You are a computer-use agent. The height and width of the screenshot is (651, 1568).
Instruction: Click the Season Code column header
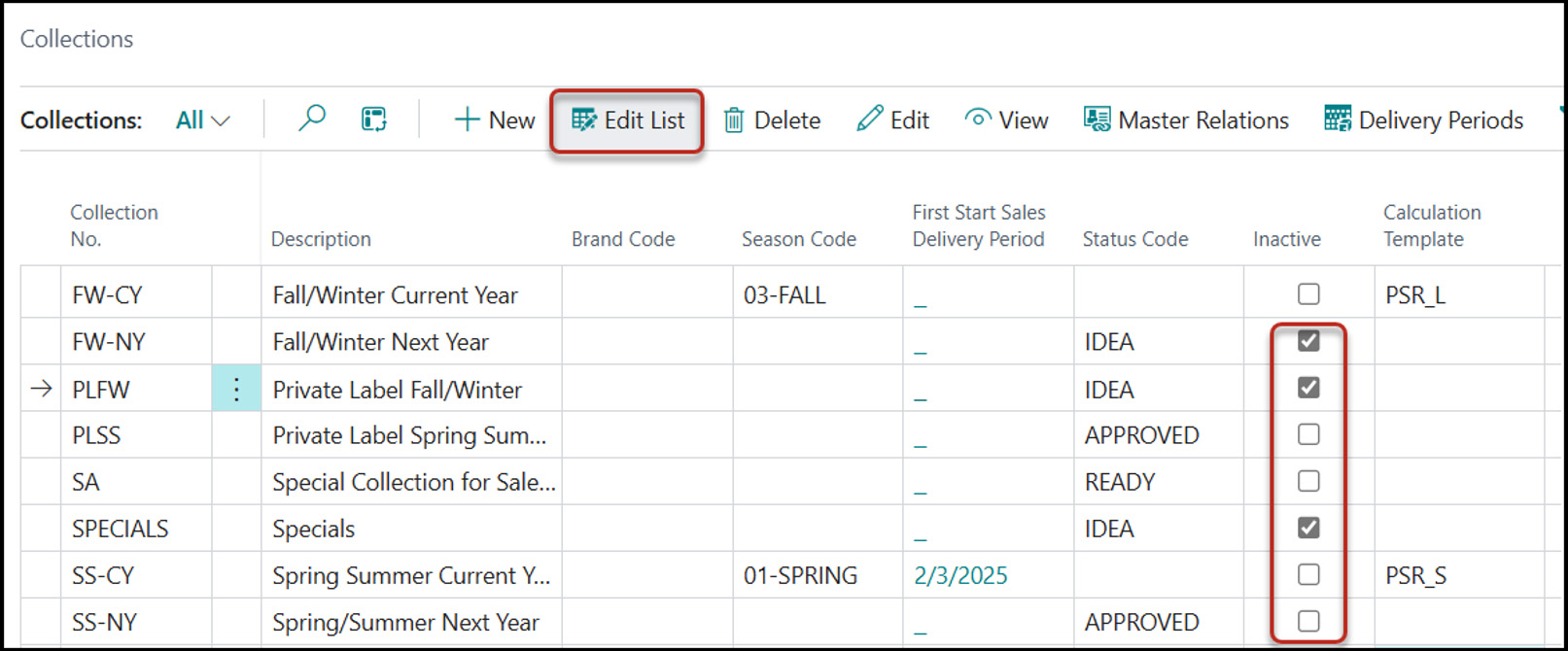(798, 239)
